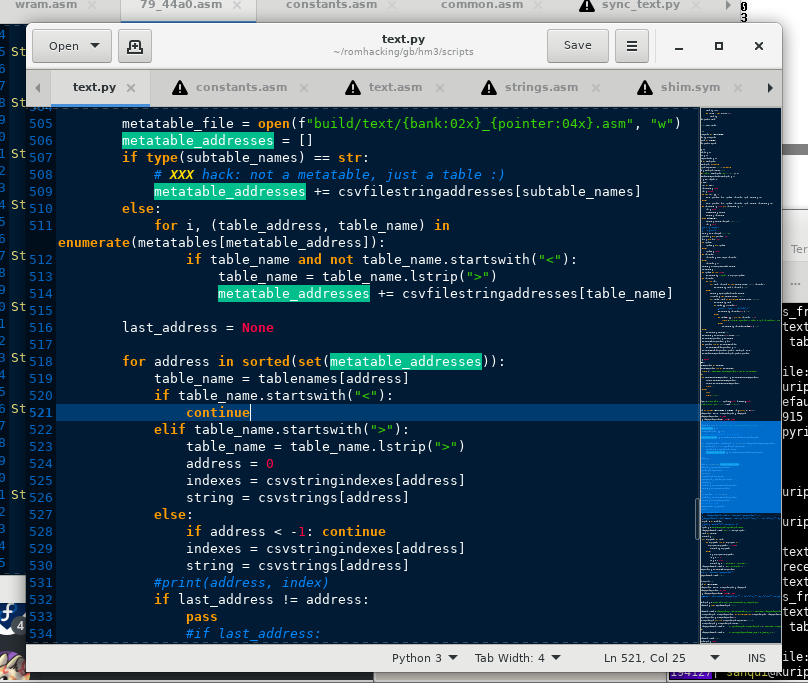The height and width of the screenshot is (683, 808).
Task: Switch to the text.asm tab
Action: pyautogui.click(x=395, y=87)
